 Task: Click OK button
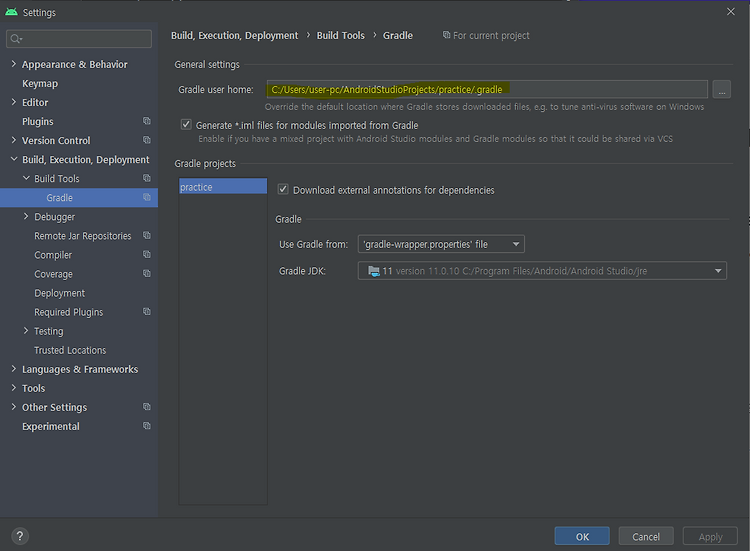(x=582, y=536)
